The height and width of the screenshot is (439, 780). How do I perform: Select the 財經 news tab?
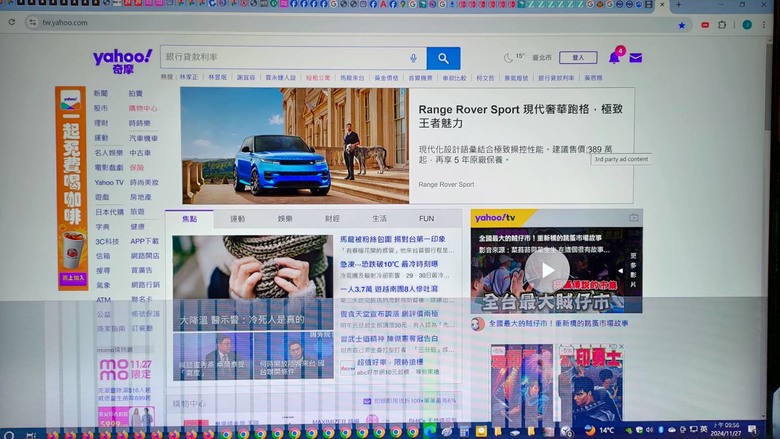[x=332, y=219]
